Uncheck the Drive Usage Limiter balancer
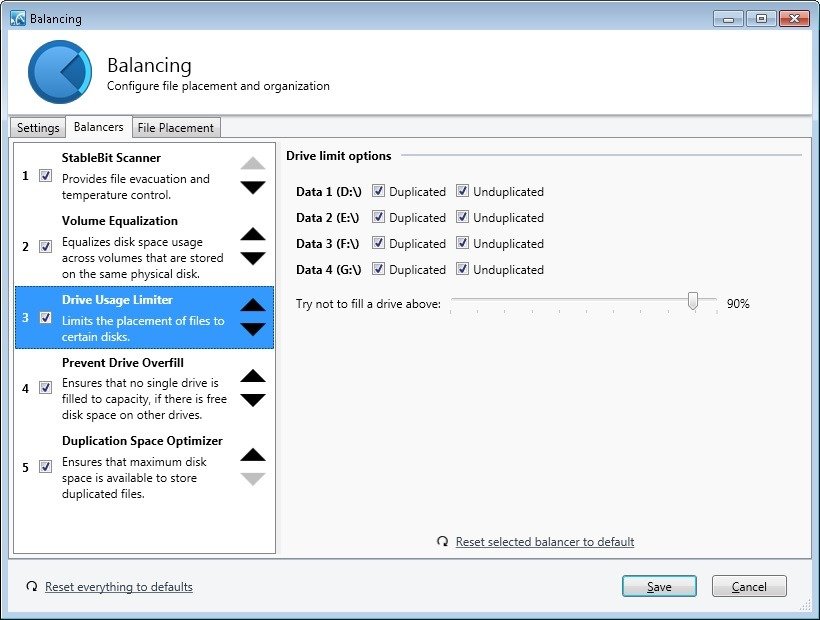Screen dimensions: 820x620 (45, 317)
